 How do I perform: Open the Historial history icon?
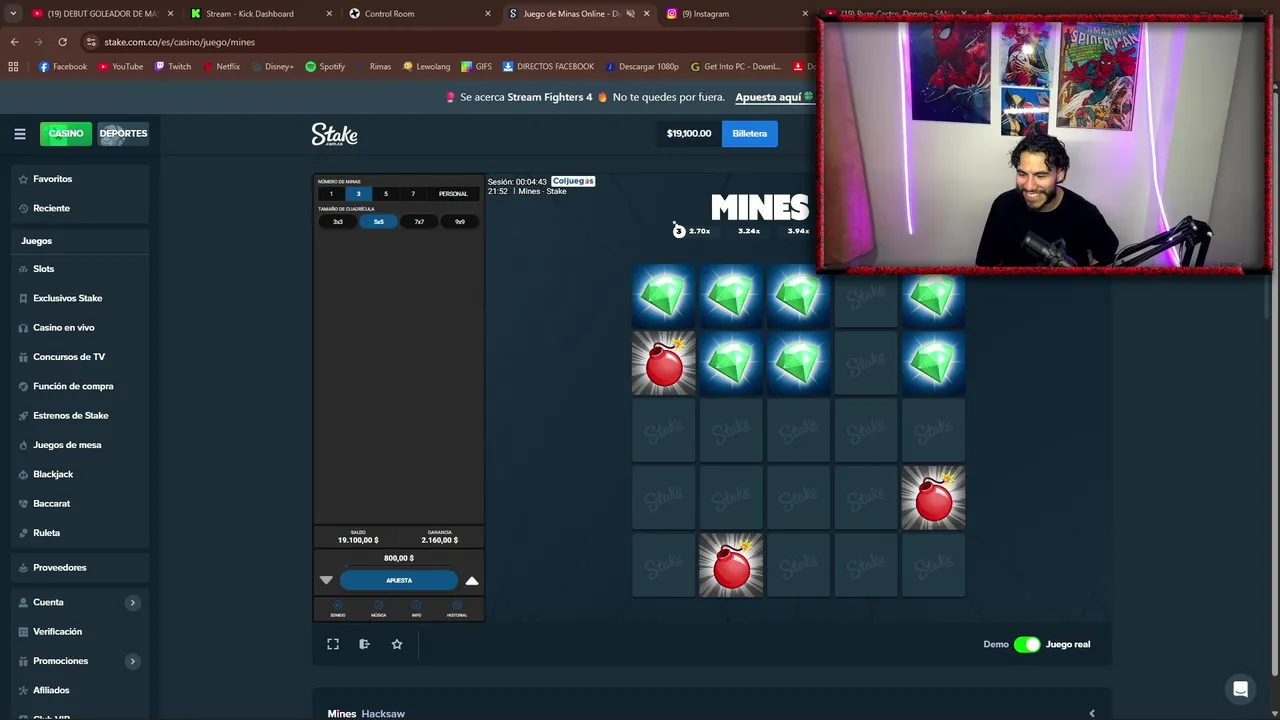point(457,608)
